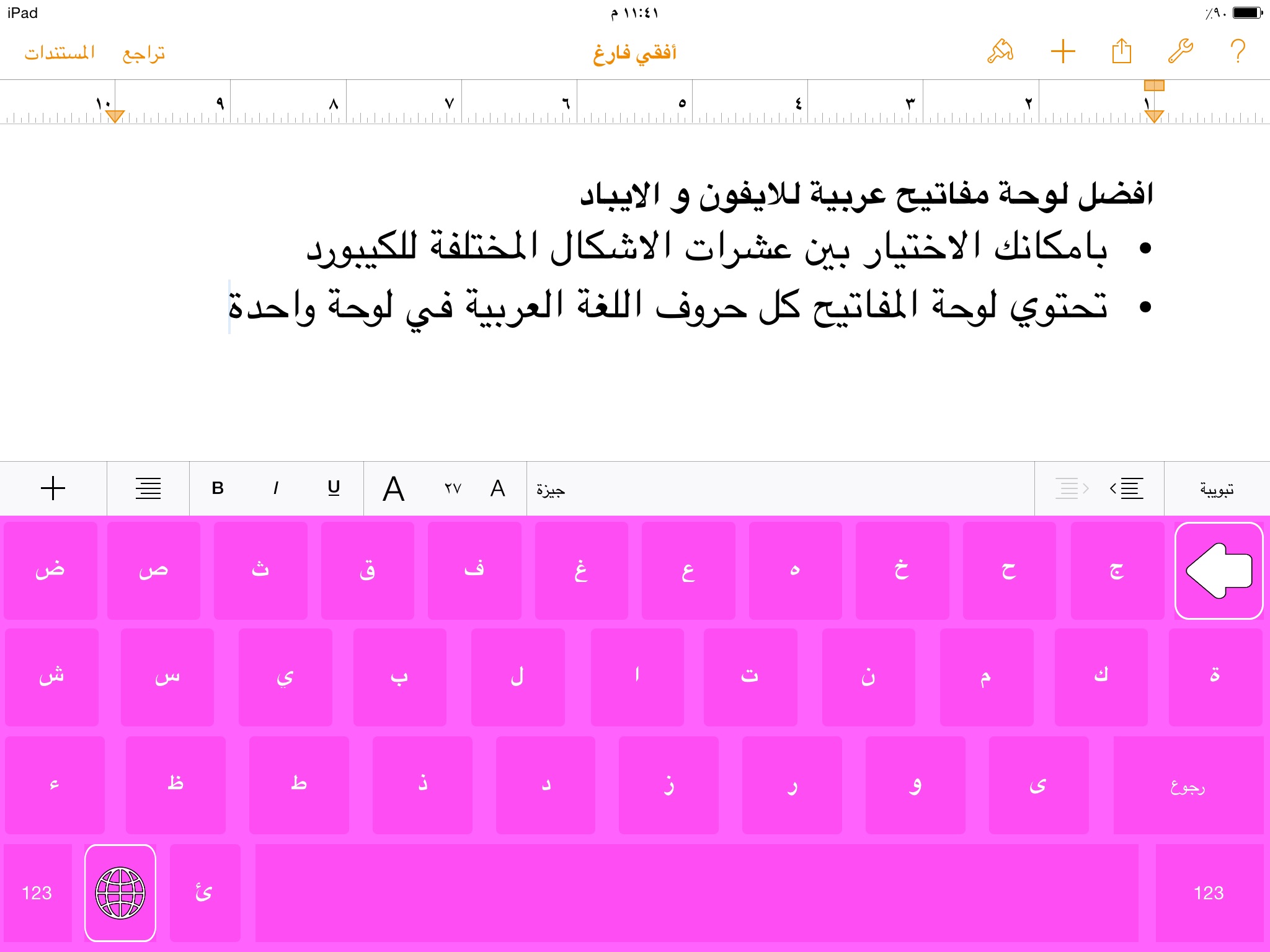Open the font name selector
Image resolution: width=1270 pixels, height=952 pixels.
(x=551, y=490)
